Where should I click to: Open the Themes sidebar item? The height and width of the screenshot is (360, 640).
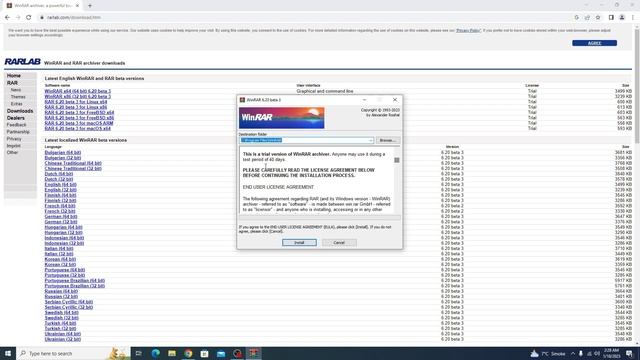pyautogui.click(x=18, y=97)
